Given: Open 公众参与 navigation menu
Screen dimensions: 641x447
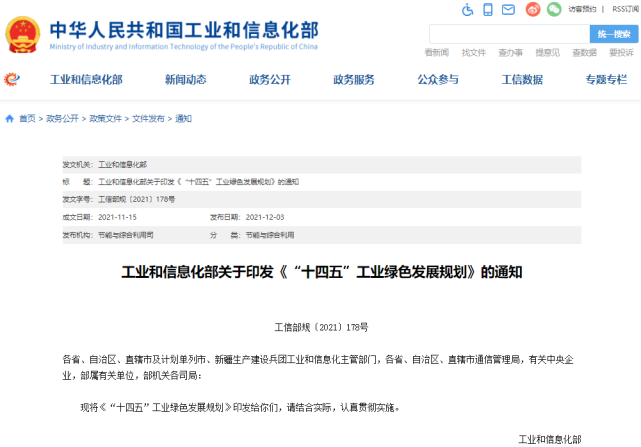Looking at the screenshot, I should point(438,79).
